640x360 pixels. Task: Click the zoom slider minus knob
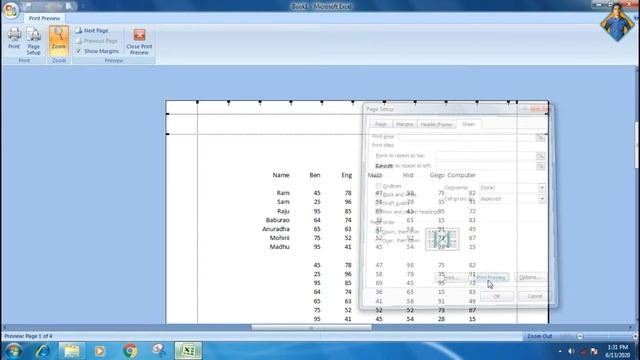(580, 336)
